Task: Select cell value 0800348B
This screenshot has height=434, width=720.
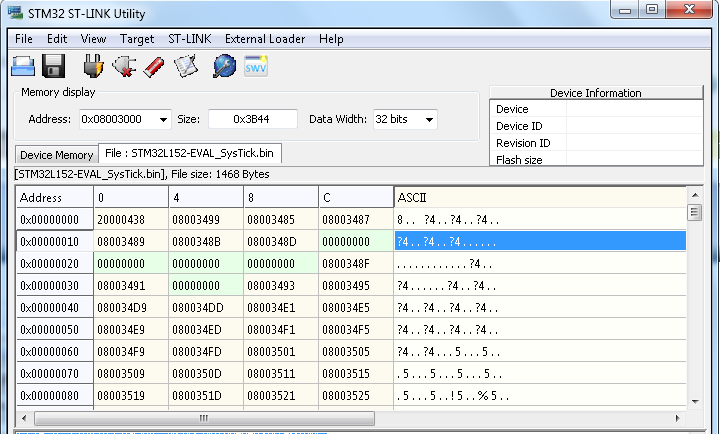Action: [206, 242]
